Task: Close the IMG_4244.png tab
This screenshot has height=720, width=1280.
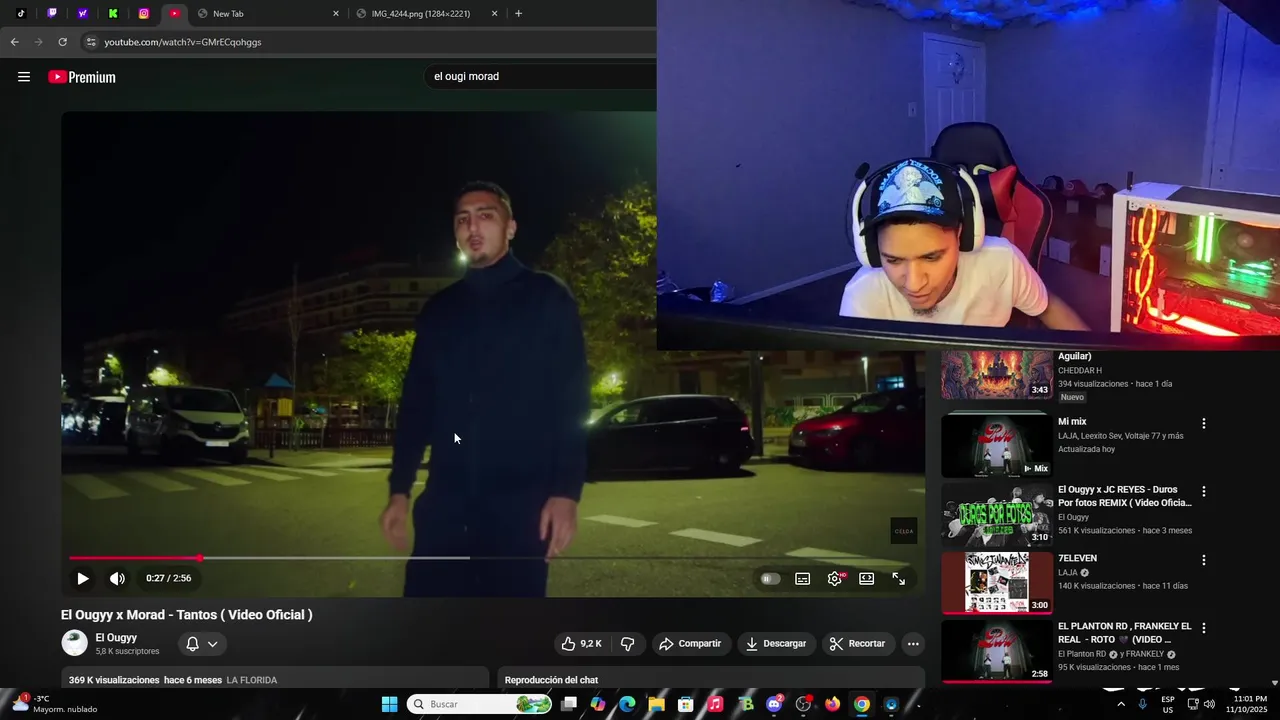Action: point(494,14)
